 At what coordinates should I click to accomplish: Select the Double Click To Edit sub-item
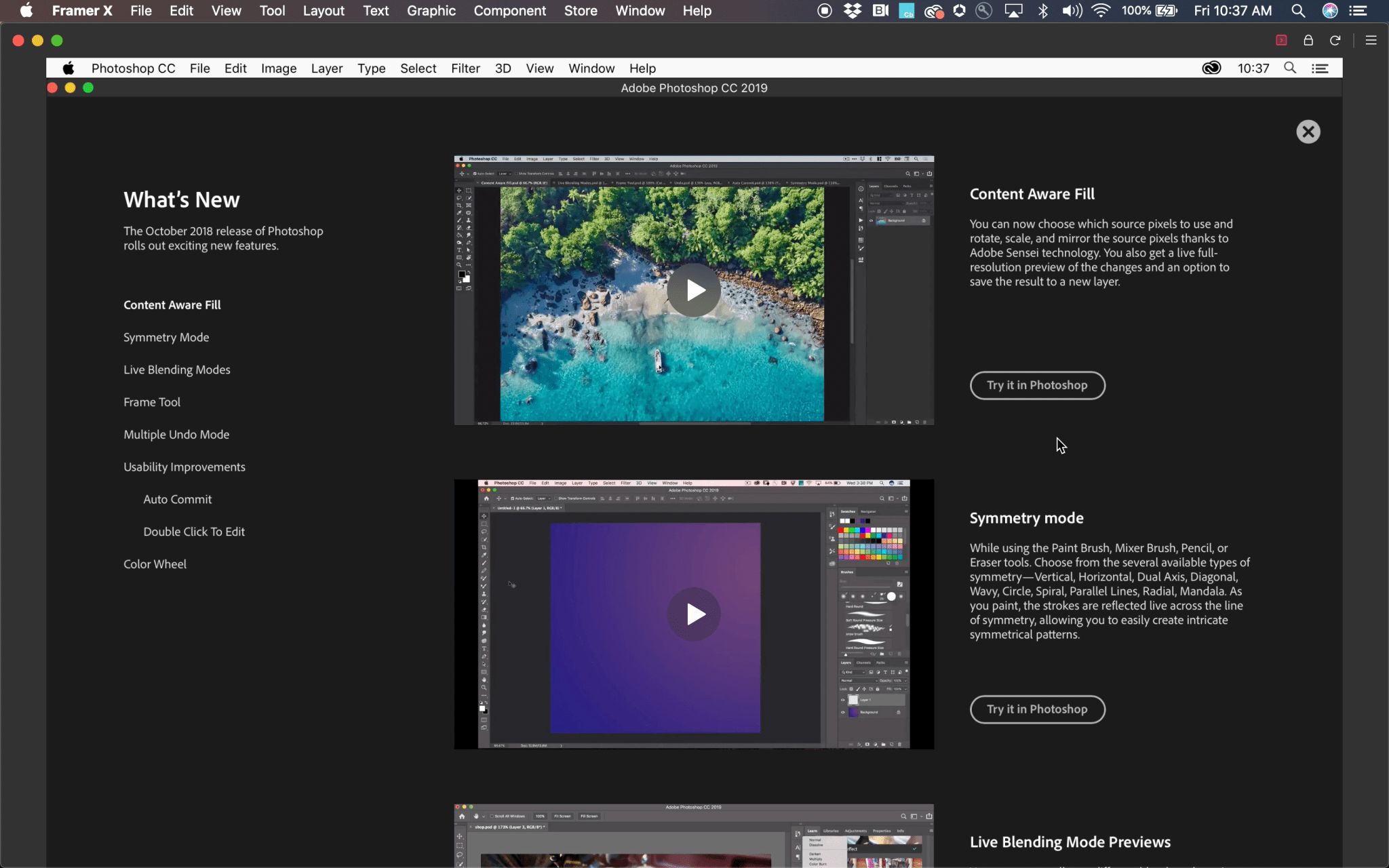tap(194, 532)
